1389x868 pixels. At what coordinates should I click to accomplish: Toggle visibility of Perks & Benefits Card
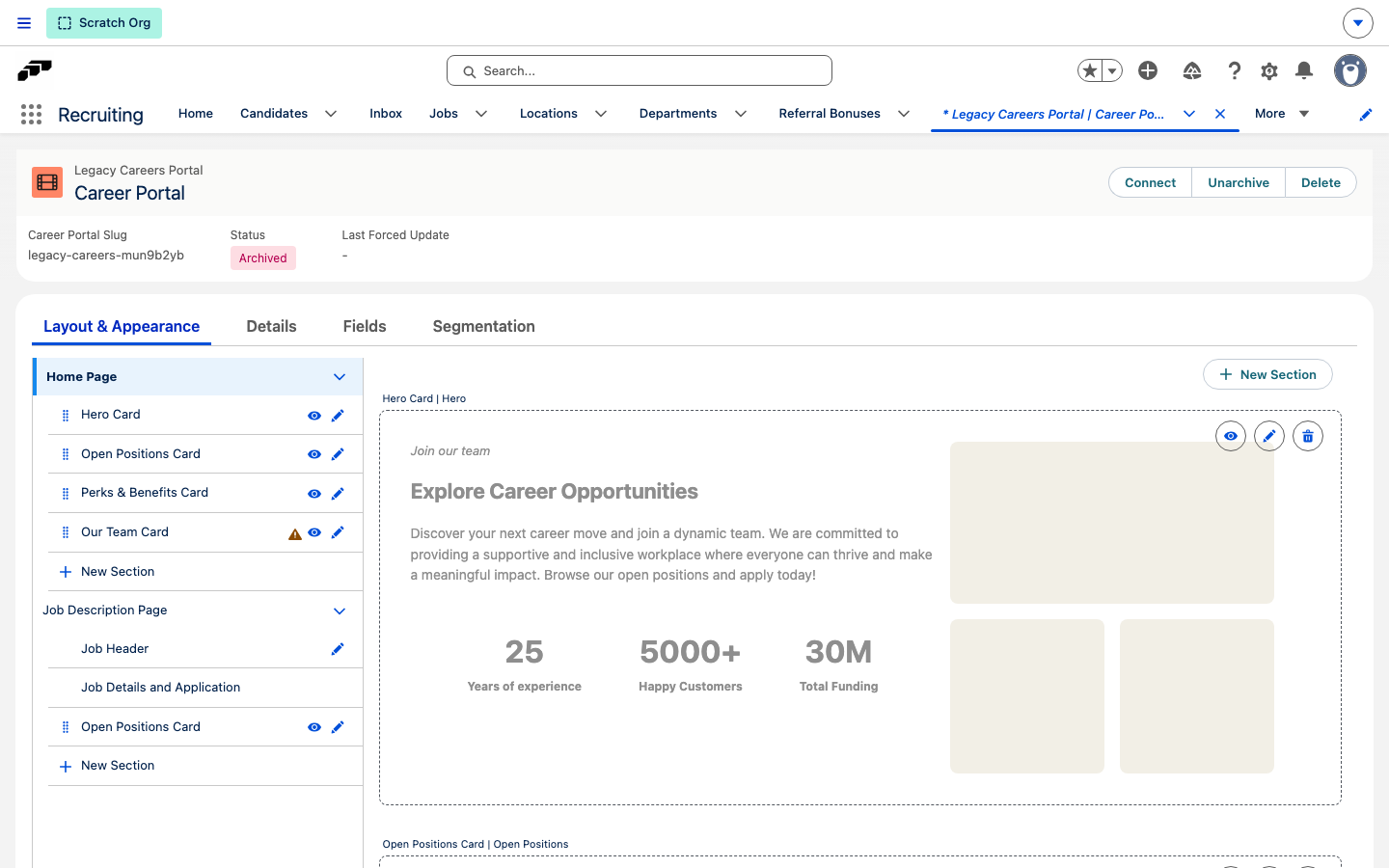[x=314, y=494]
